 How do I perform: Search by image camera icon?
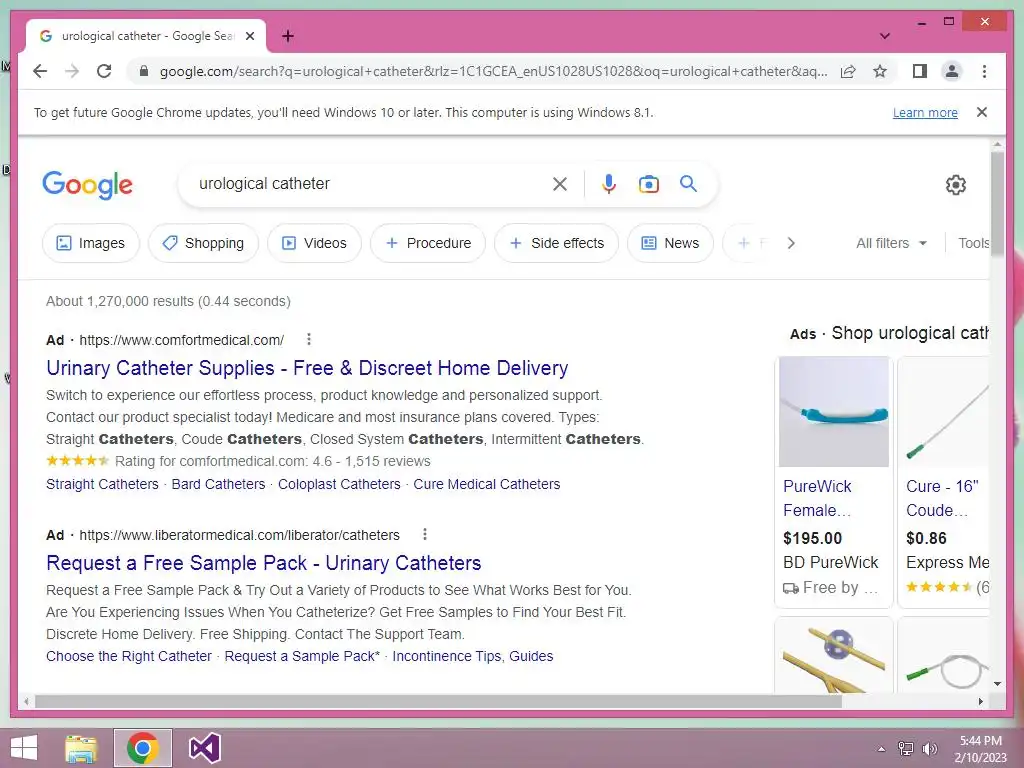coord(648,184)
